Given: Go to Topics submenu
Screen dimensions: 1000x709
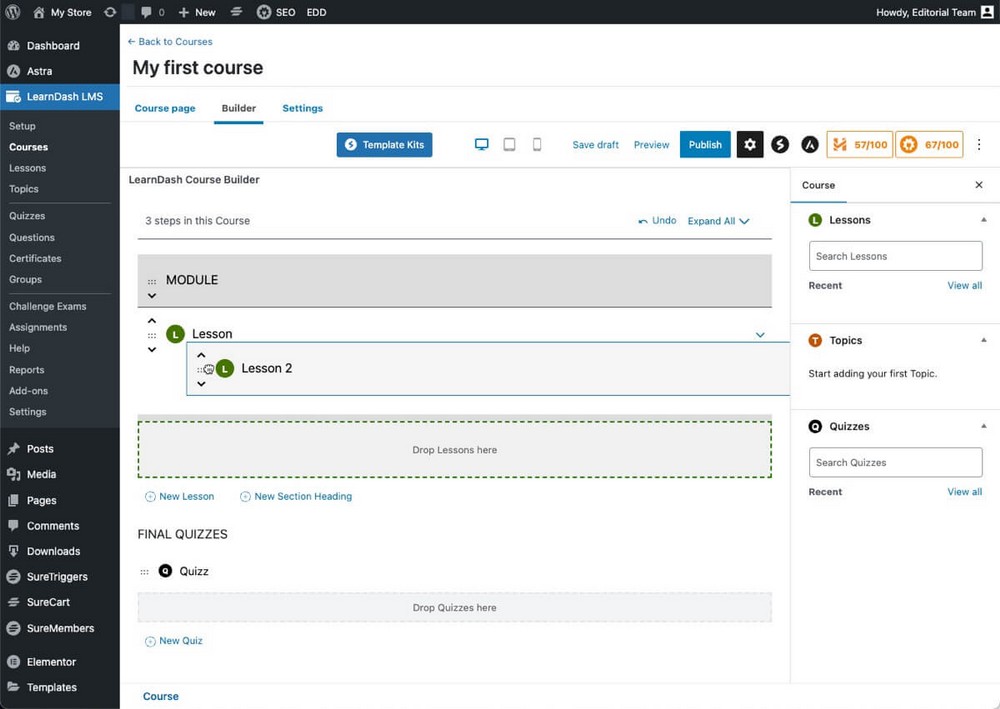Looking at the screenshot, I should point(24,189).
